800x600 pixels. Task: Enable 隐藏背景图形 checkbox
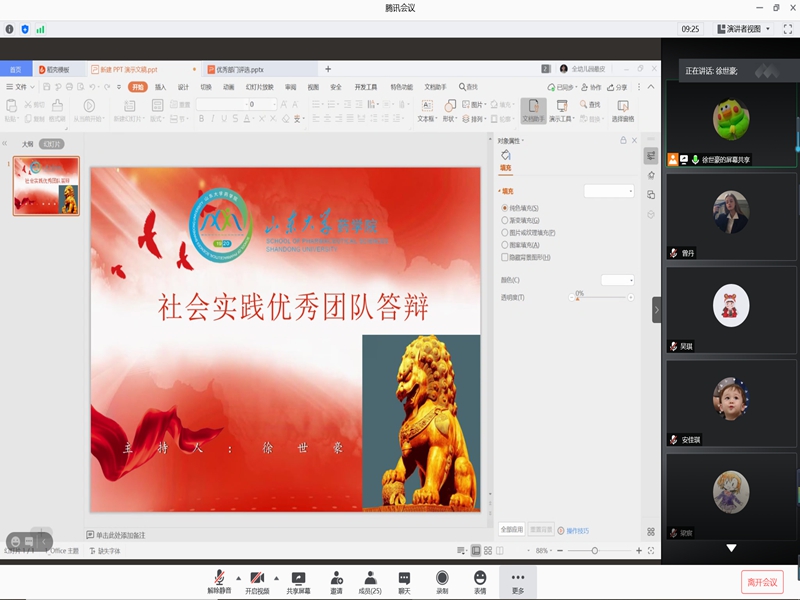pos(504,257)
